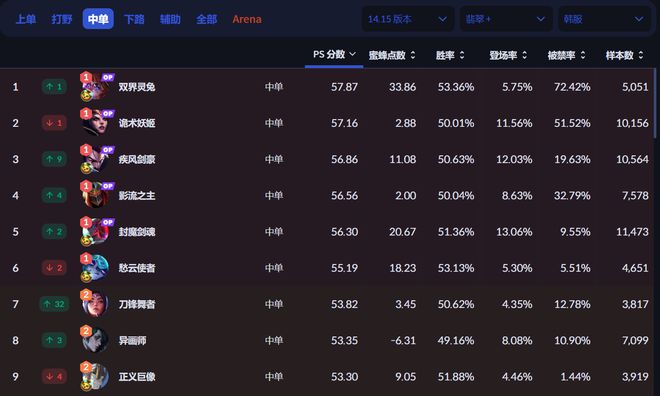The height and width of the screenshot is (396, 660).
Task: Switch to the 下路 tab
Action: pos(134,19)
